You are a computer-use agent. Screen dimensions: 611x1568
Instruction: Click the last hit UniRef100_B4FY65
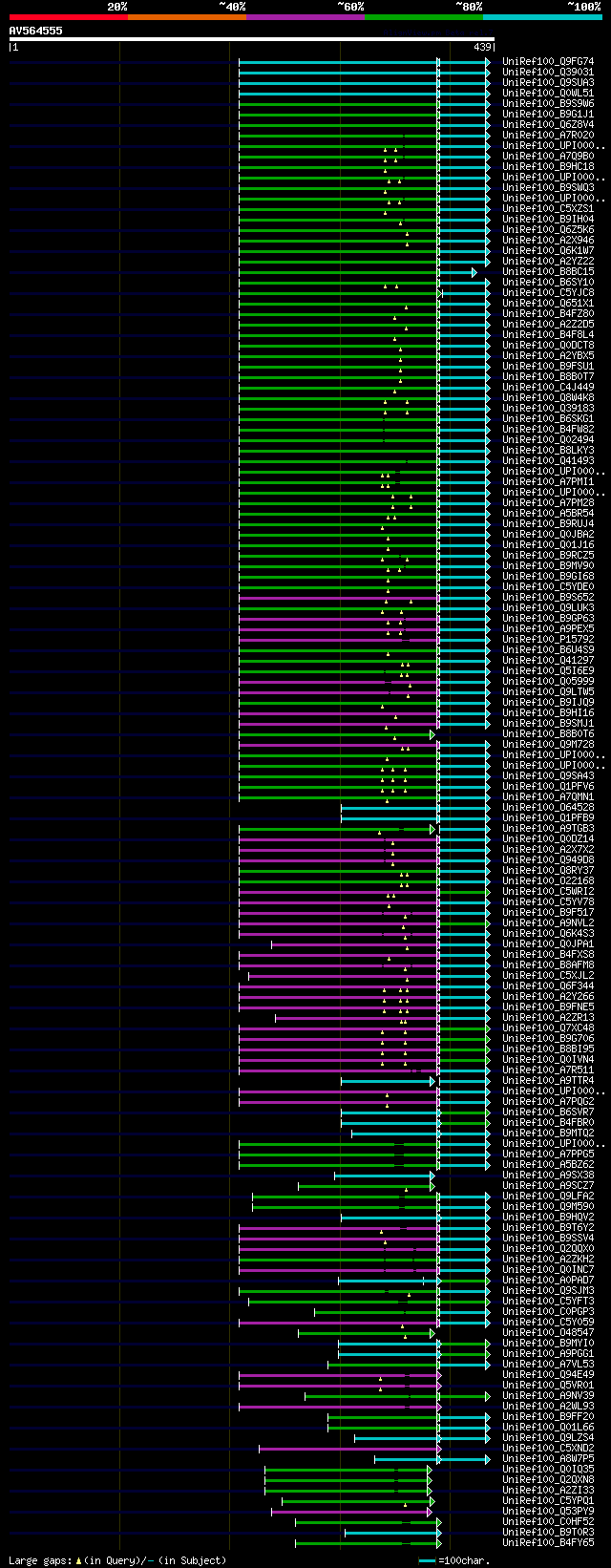[548, 1543]
